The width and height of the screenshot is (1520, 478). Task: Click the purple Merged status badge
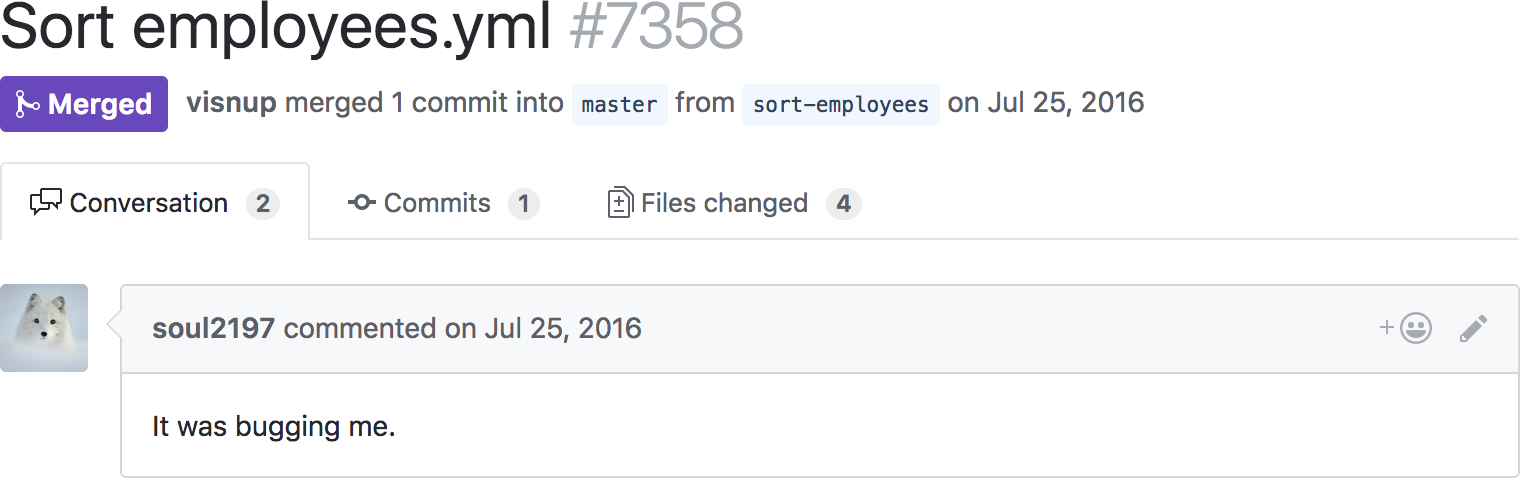[x=84, y=104]
